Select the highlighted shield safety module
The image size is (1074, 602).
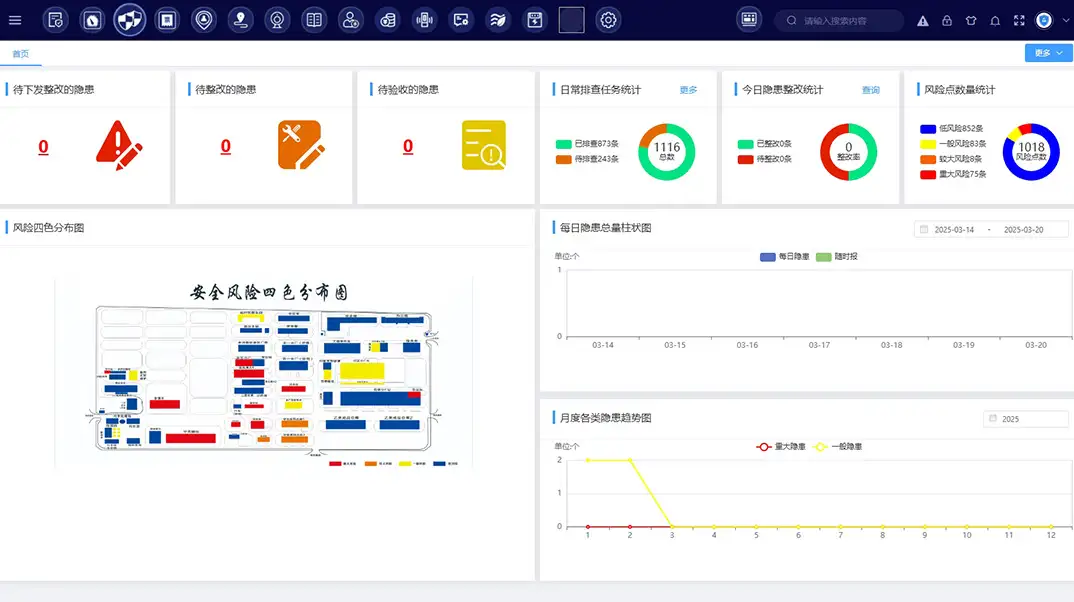(x=129, y=20)
